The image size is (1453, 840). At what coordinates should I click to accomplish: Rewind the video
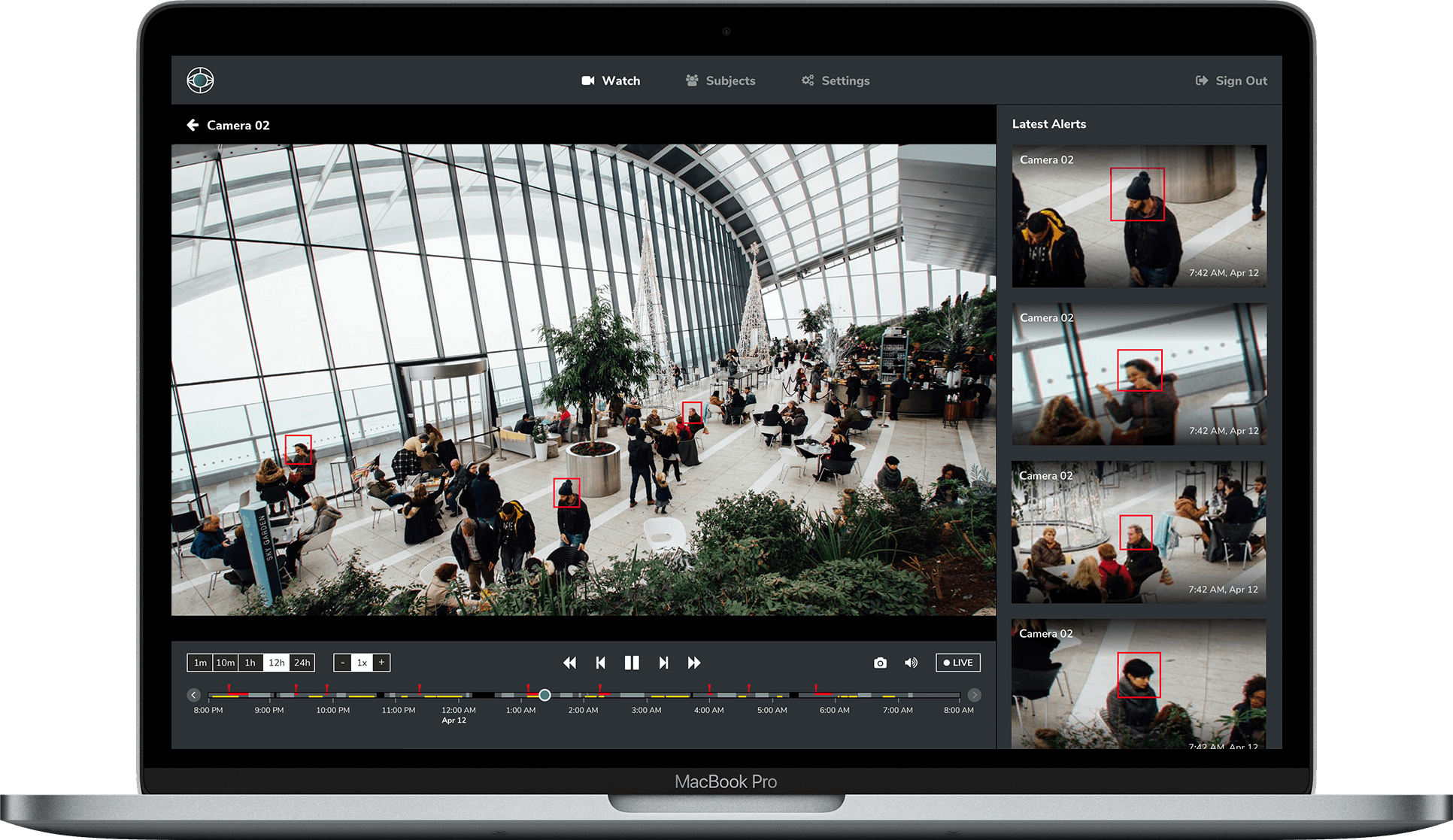(x=569, y=663)
